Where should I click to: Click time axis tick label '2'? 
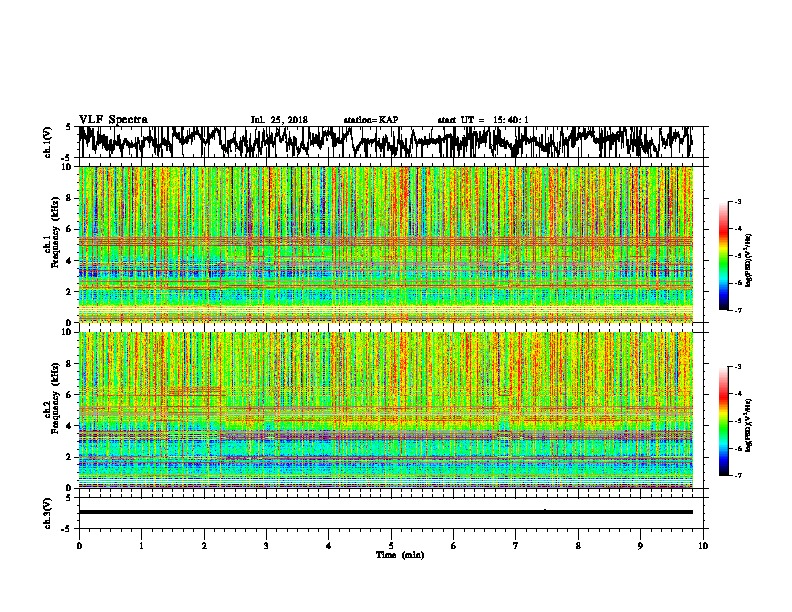[x=204, y=546]
